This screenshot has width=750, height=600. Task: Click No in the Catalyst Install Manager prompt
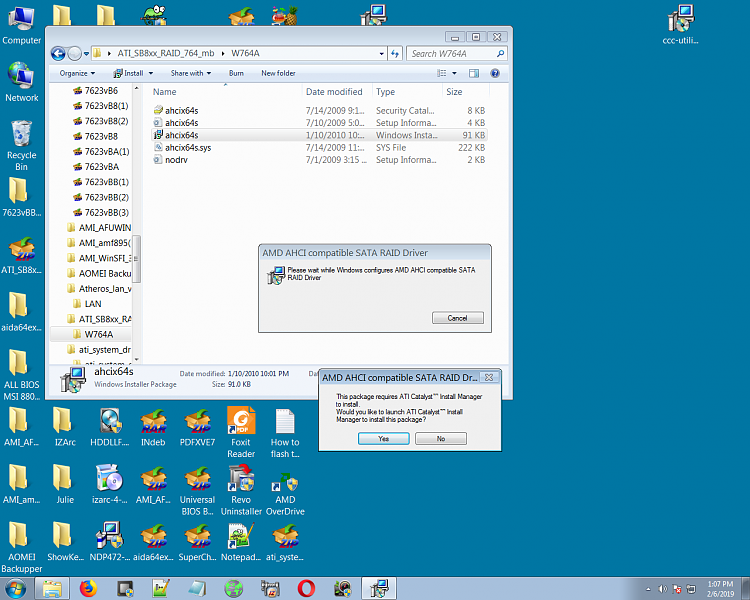click(441, 438)
